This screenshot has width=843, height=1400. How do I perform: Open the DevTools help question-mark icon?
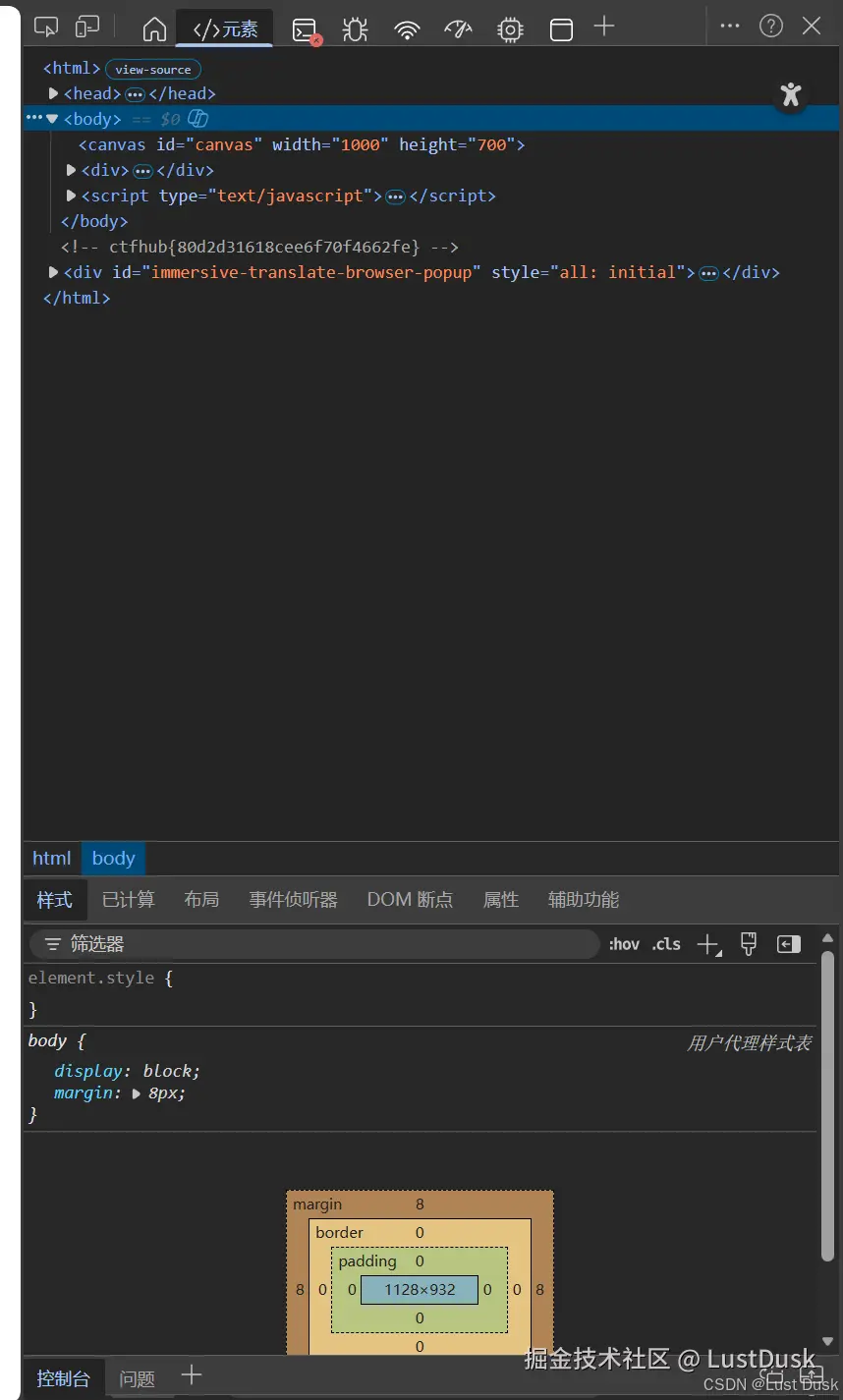[771, 27]
